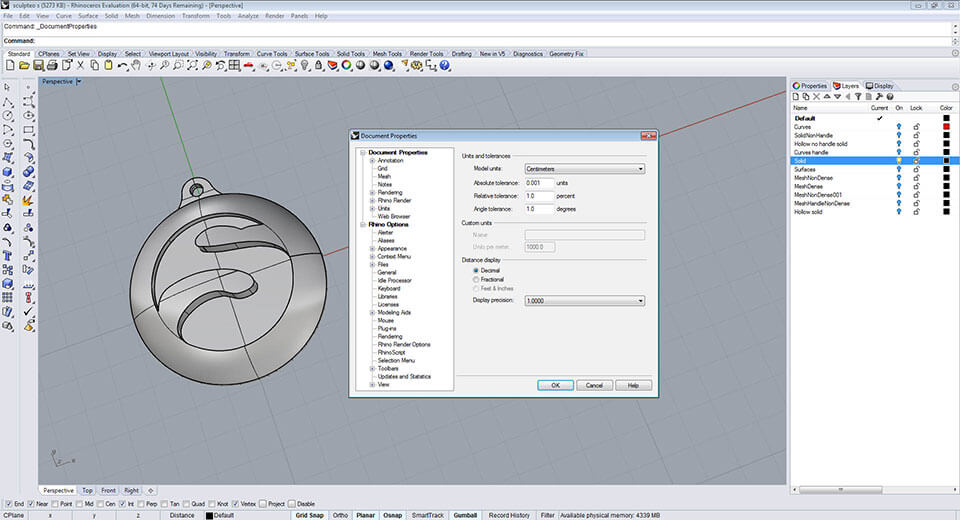This screenshot has width=960, height=520.
Task: Toggle the End osnap checkbox
Action: 9,503
